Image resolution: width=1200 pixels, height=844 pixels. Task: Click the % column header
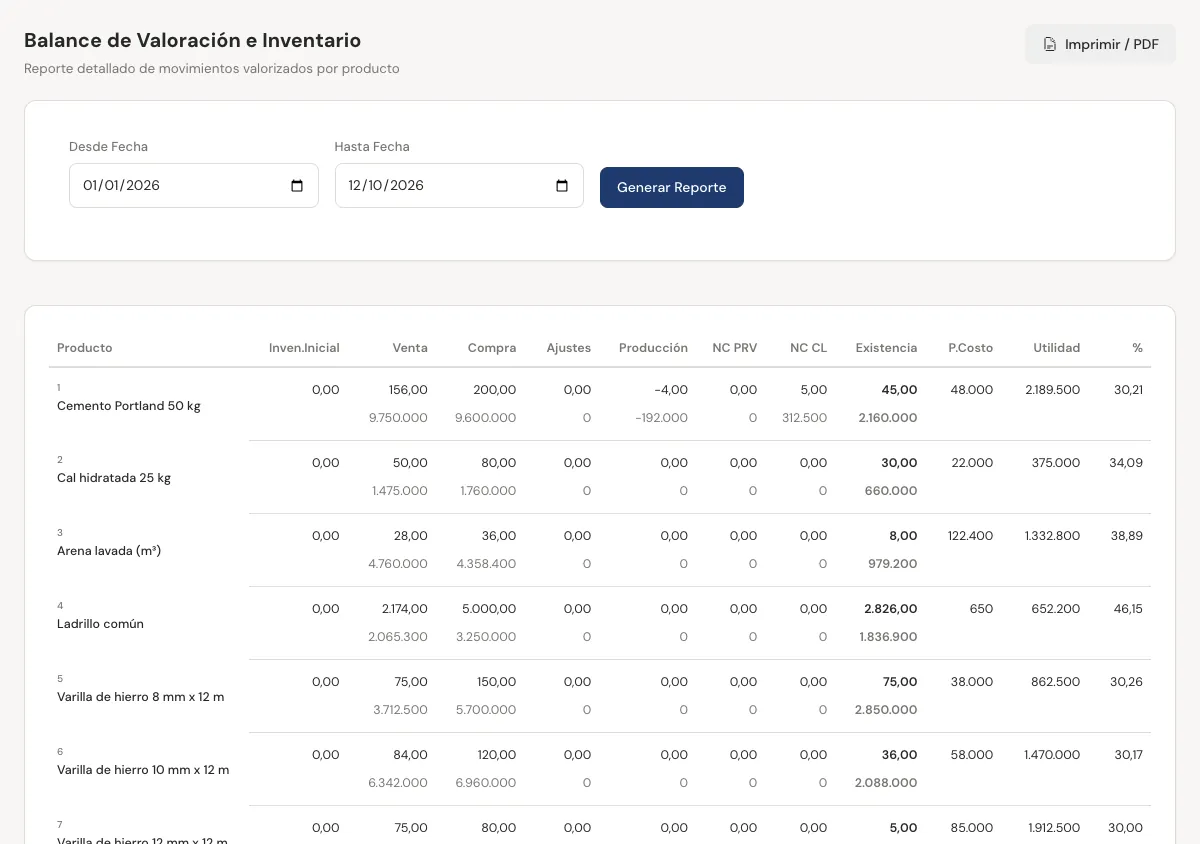[x=1137, y=348]
